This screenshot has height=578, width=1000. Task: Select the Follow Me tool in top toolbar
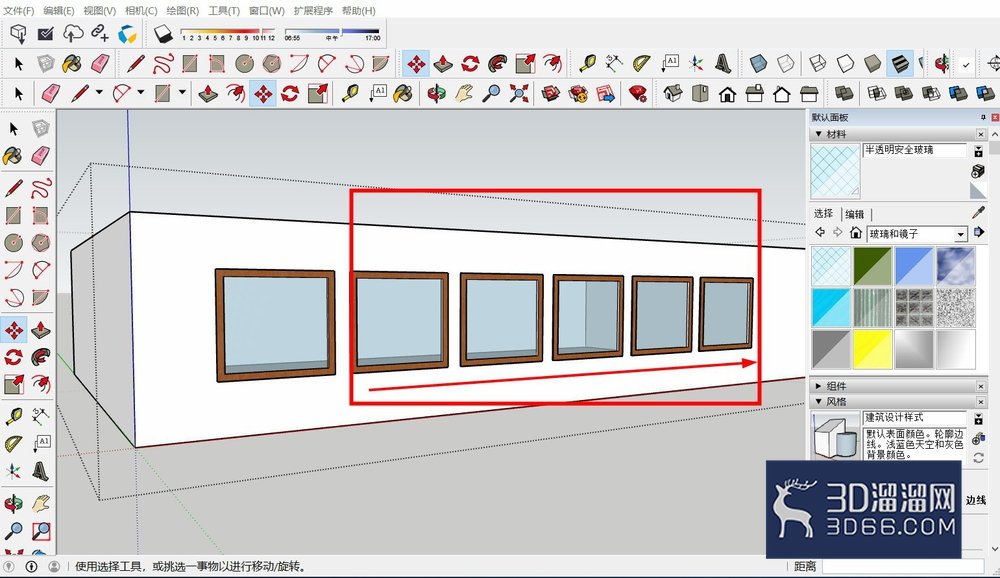[498, 63]
